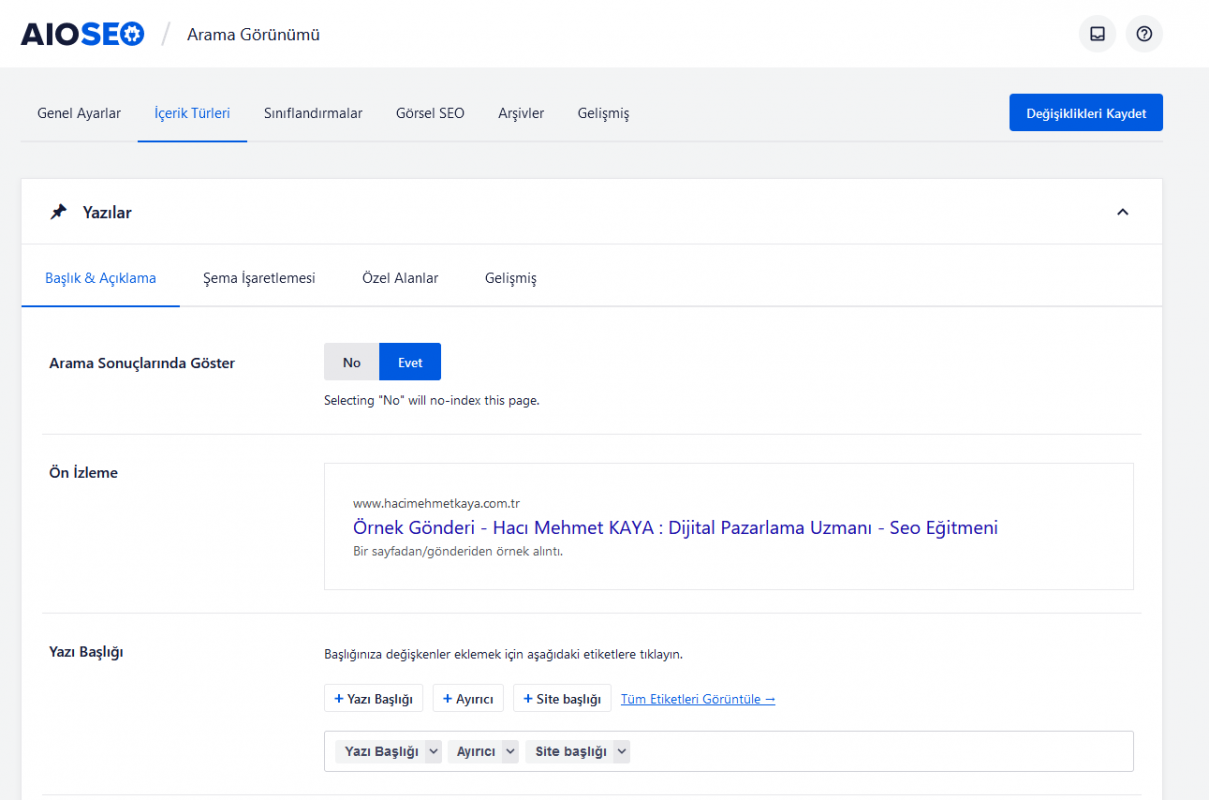The image size is (1209, 800).
Task: Select Evet for Arama Sonuçlarında Göster
Action: [410, 362]
